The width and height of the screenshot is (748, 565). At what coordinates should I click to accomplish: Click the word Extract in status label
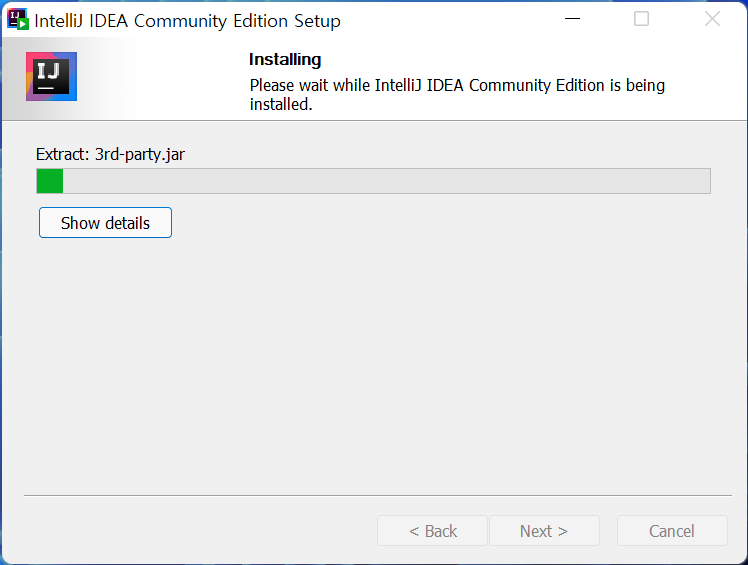(61, 154)
